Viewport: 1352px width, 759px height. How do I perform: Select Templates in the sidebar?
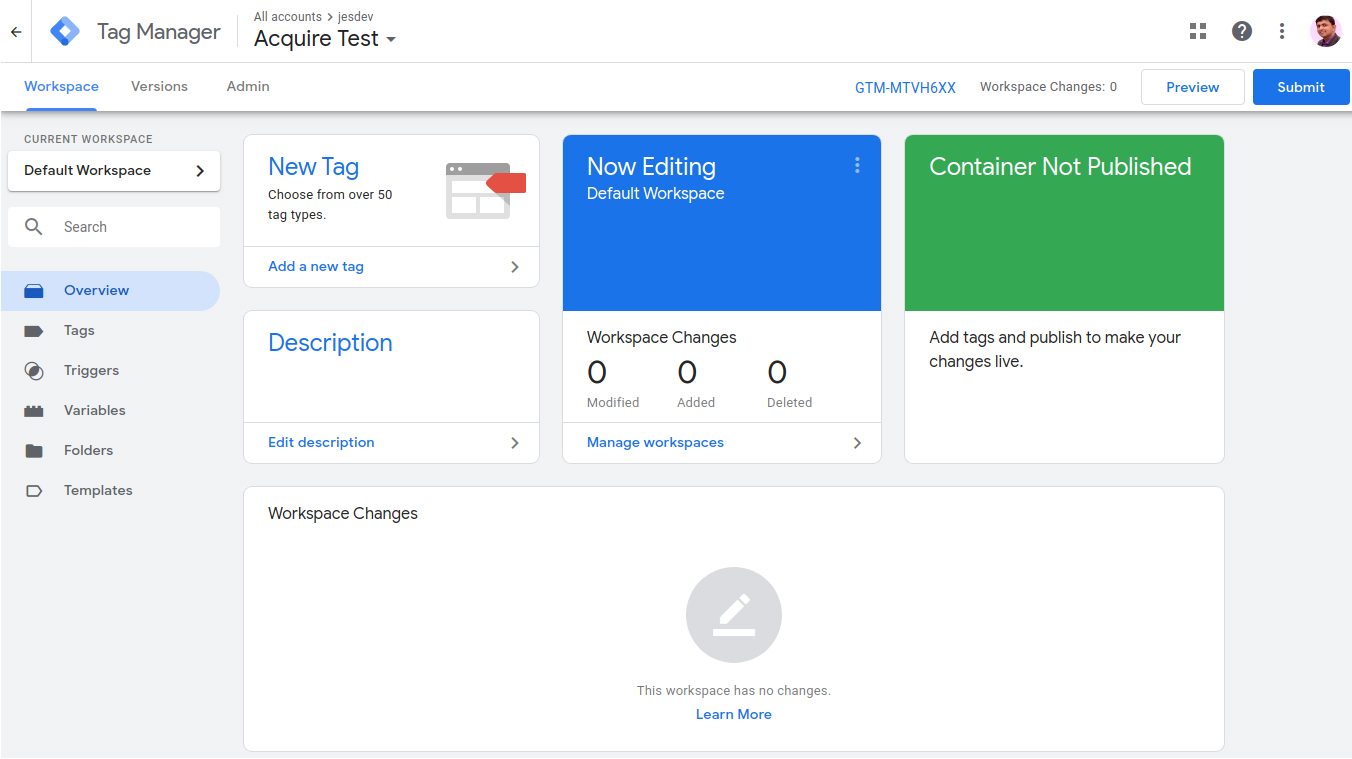point(97,491)
